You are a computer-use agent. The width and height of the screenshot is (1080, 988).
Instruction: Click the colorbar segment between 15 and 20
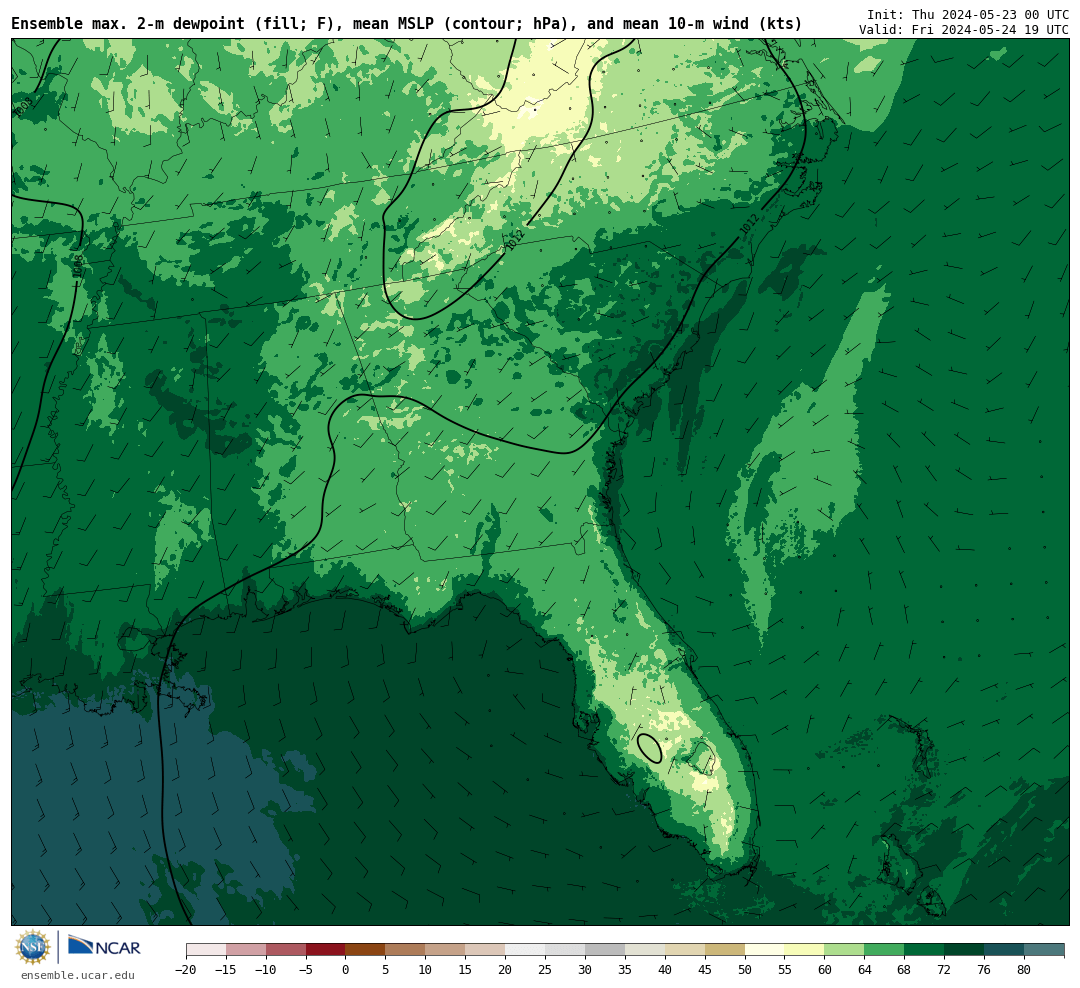coord(486,950)
